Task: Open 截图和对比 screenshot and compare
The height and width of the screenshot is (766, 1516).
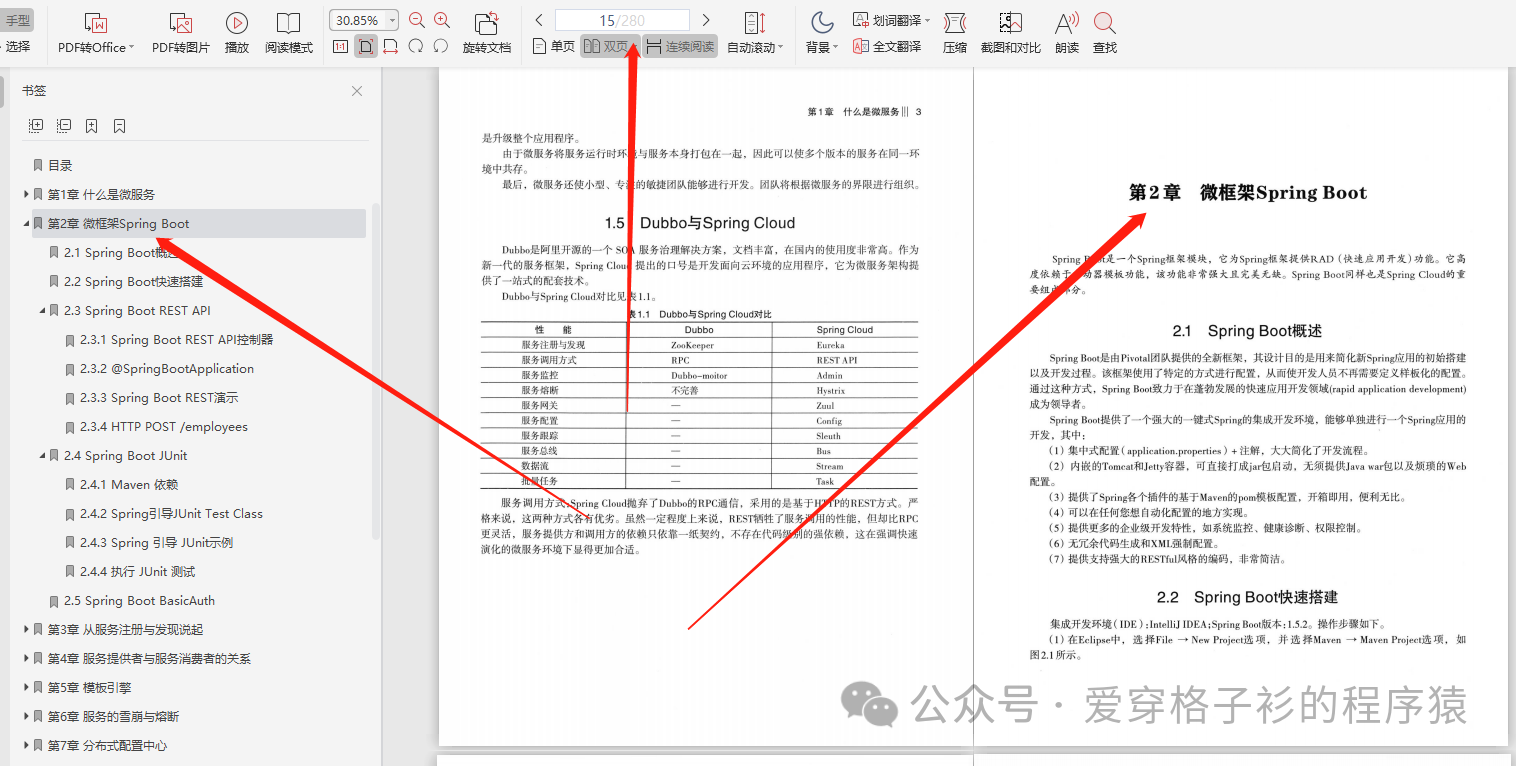Action: pyautogui.click(x=1011, y=33)
